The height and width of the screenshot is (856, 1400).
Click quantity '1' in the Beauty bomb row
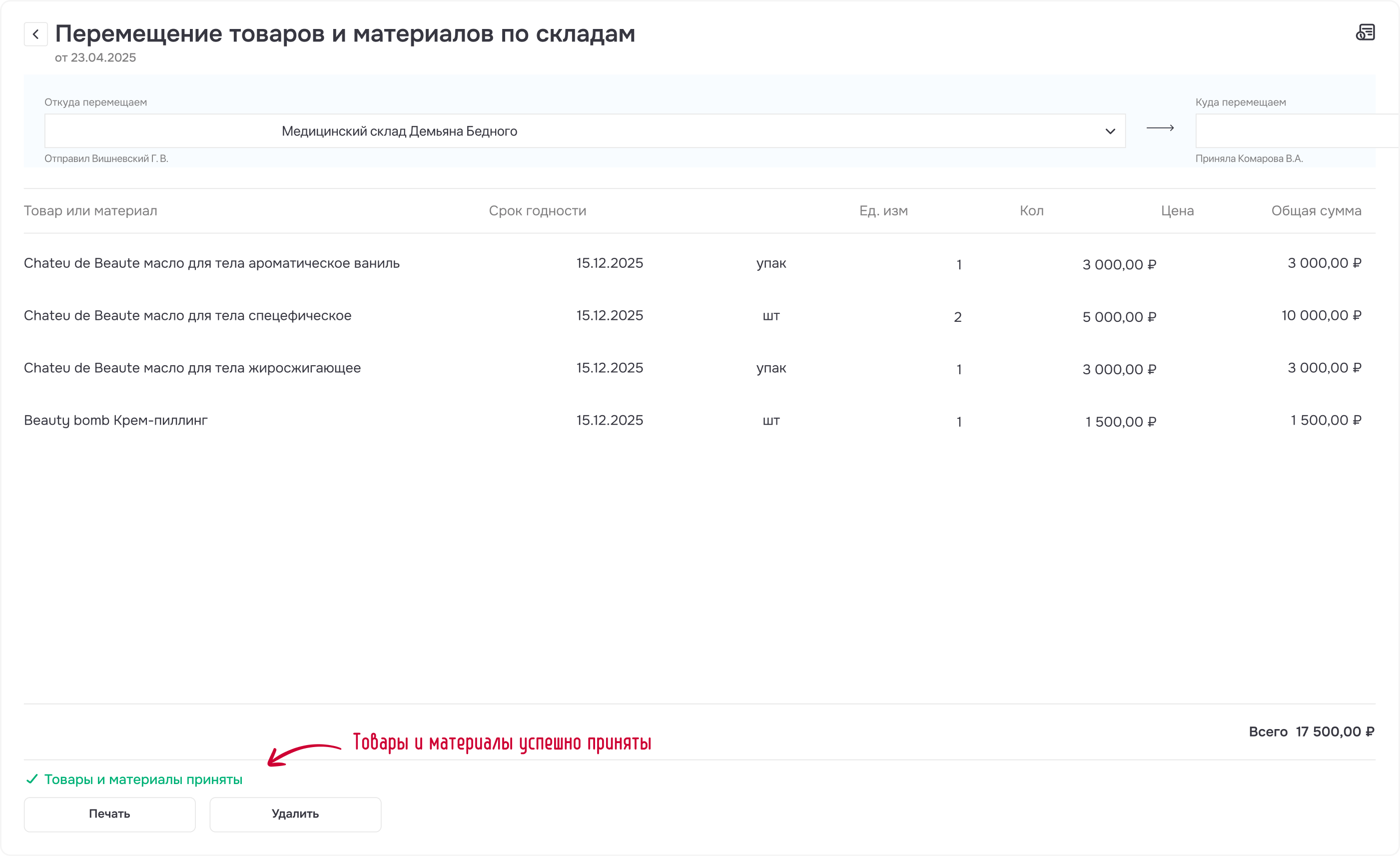click(959, 422)
